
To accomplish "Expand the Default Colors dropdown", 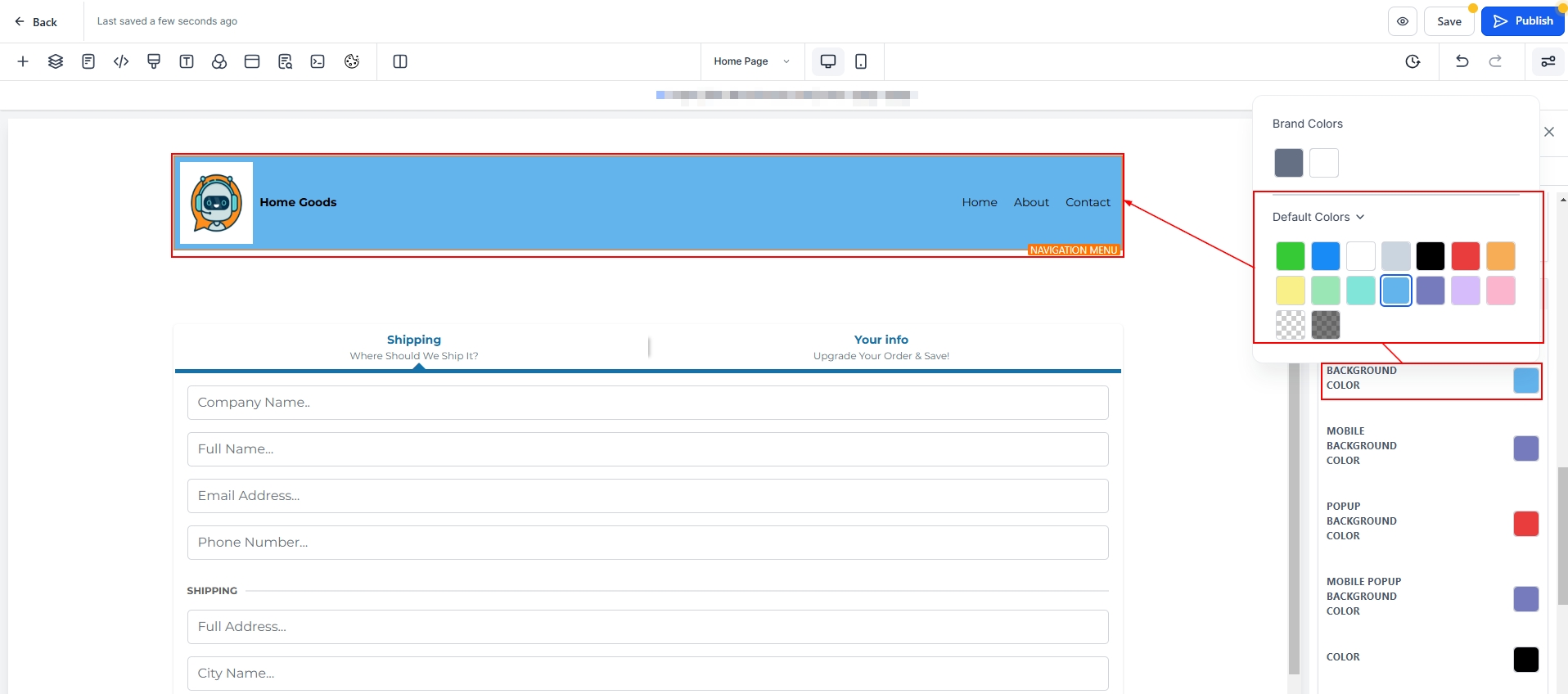I will pos(1318,217).
